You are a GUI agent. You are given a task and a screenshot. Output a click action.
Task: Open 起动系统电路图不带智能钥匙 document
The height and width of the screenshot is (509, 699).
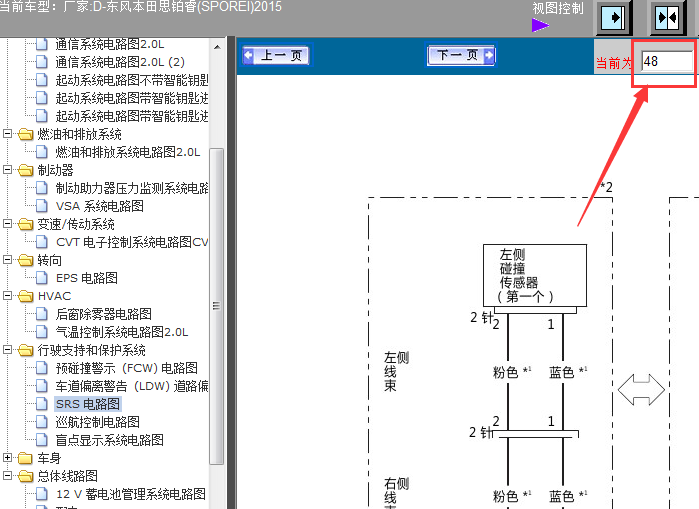click(132, 80)
